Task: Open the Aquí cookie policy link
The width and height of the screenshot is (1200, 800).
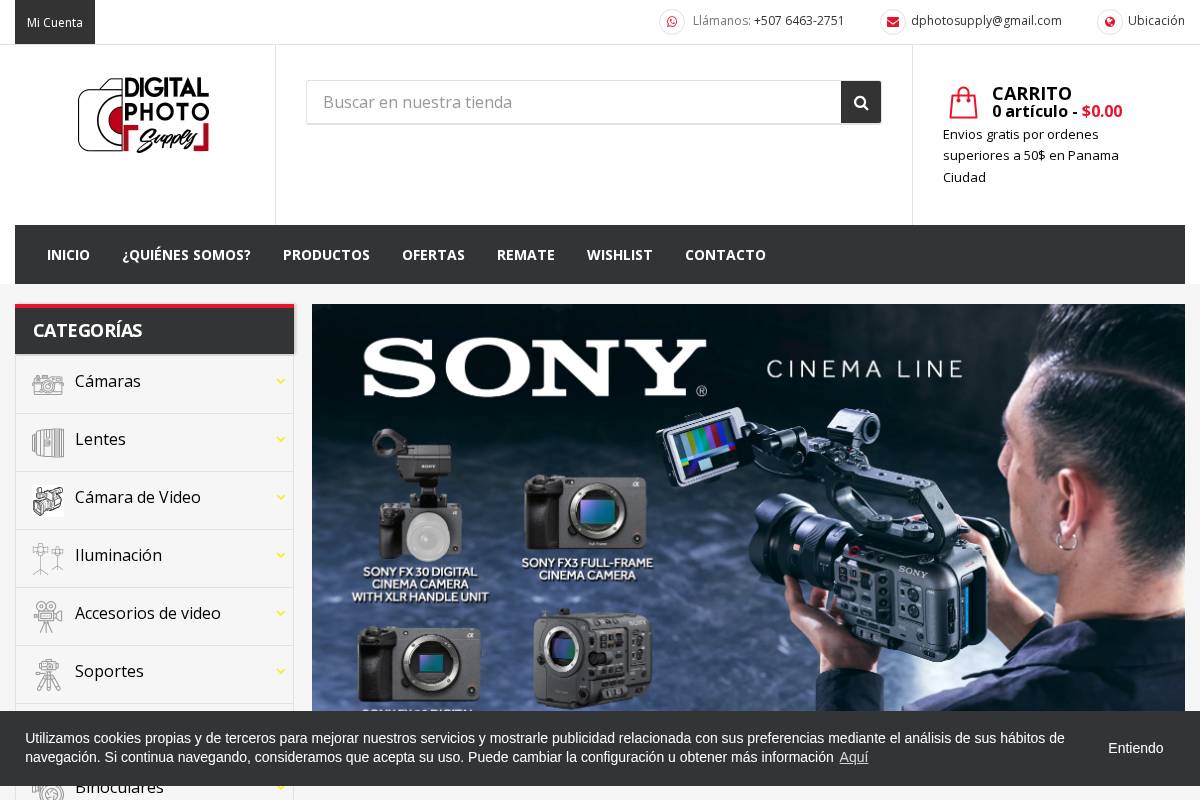Action: (853, 757)
